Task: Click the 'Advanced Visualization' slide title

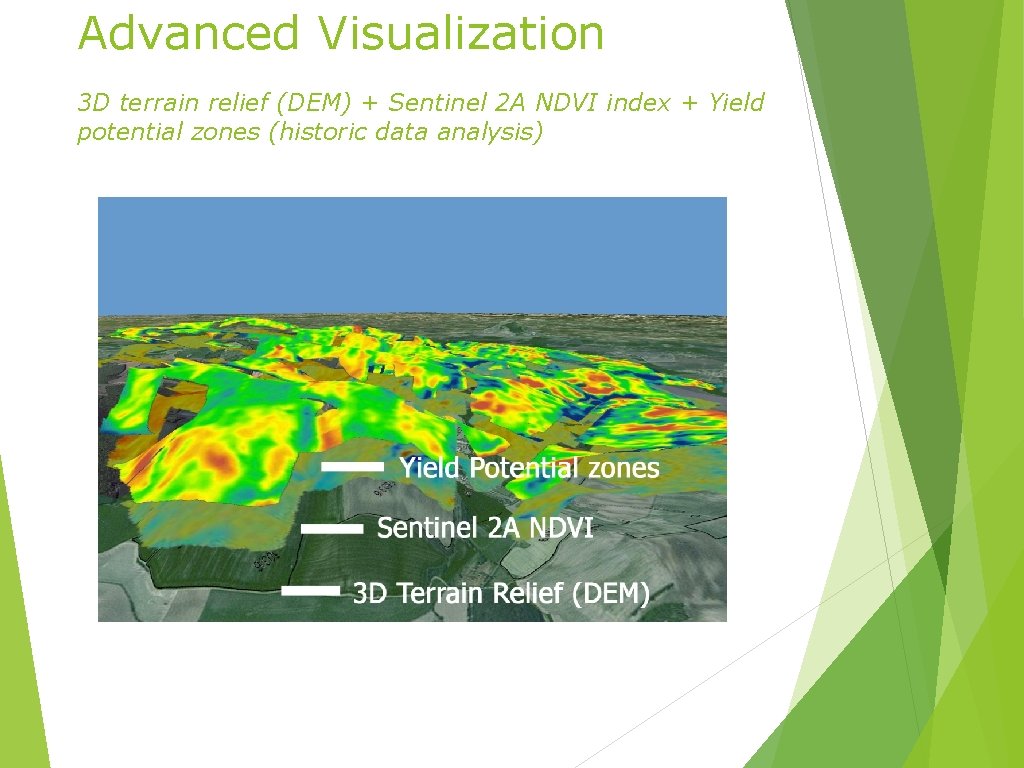Action: pos(340,32)
